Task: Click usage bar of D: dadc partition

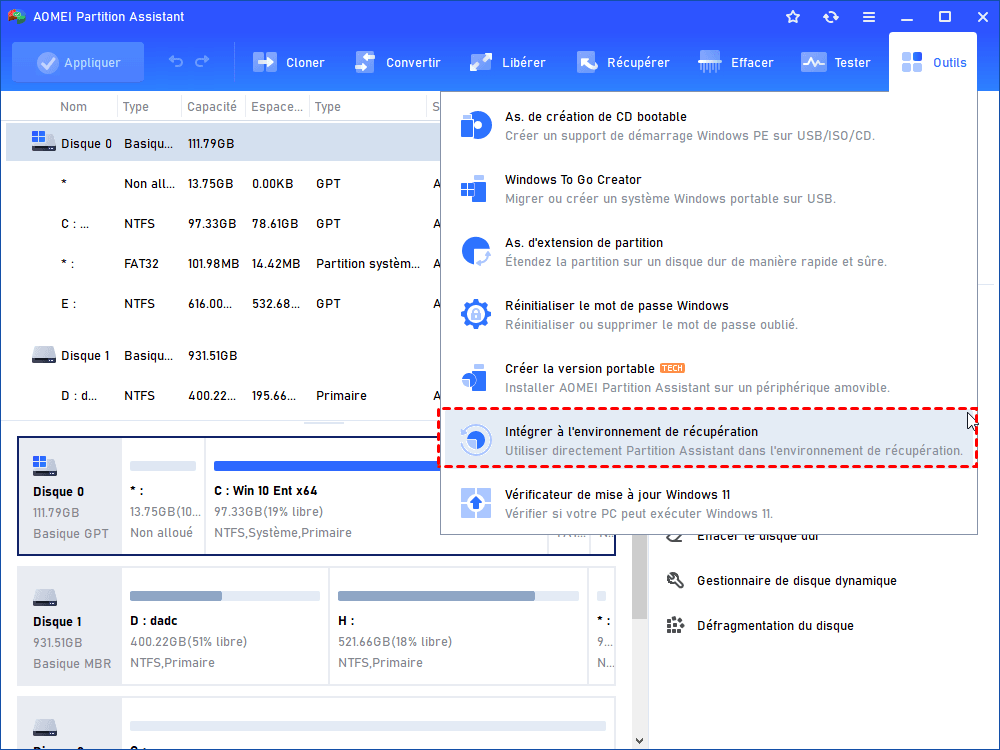Action: pyautogui.click(x=224, y=596)
